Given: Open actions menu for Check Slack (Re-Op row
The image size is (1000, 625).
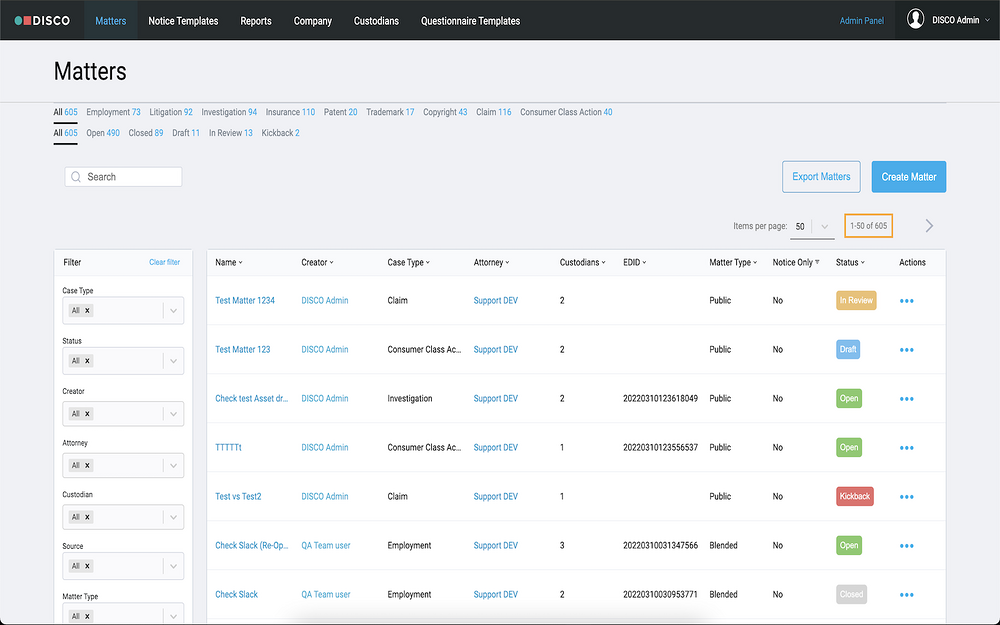Looking at the screenshot, I should click(906, 546).
